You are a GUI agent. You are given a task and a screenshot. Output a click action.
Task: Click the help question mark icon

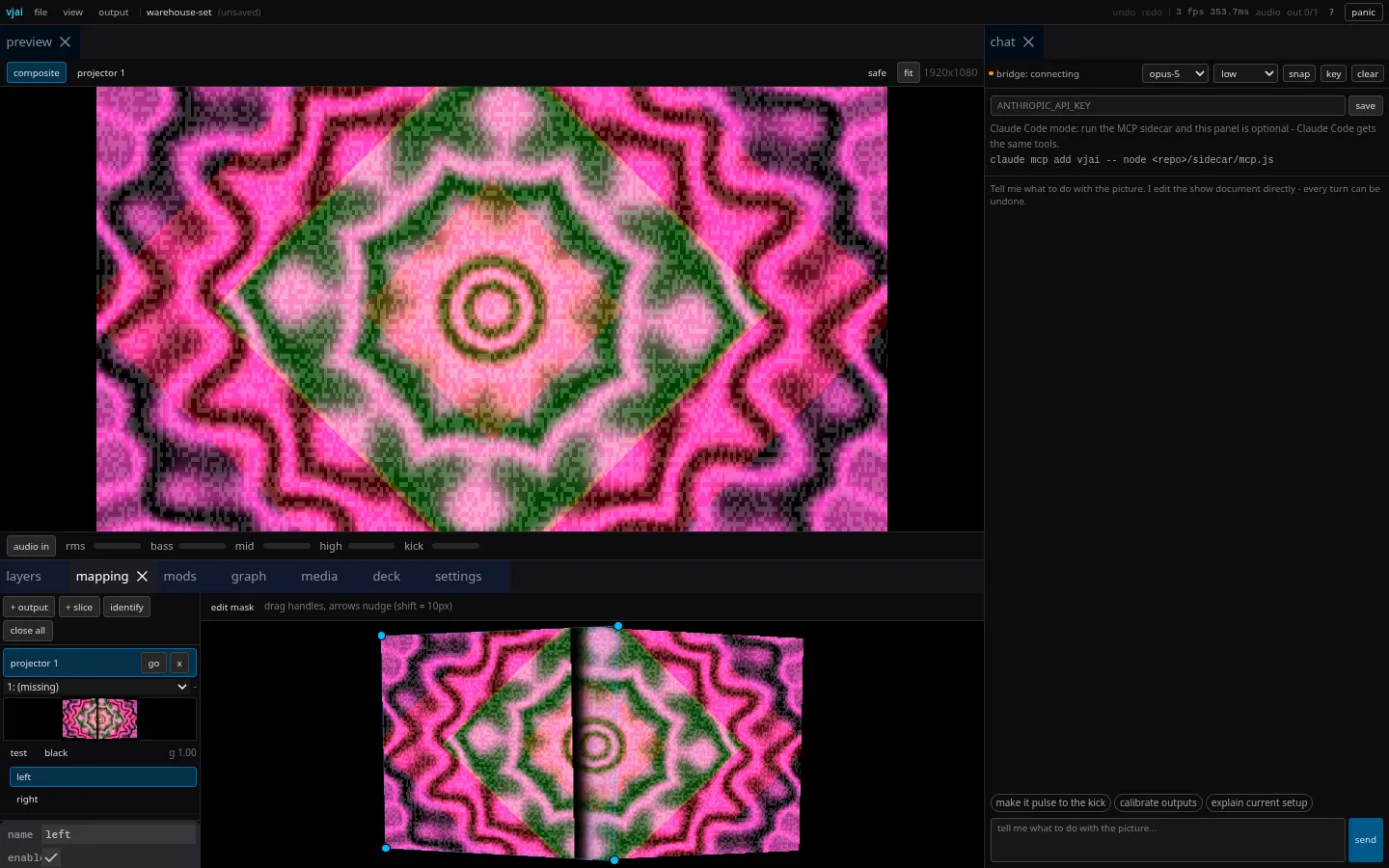click(x=1331, y=13)
